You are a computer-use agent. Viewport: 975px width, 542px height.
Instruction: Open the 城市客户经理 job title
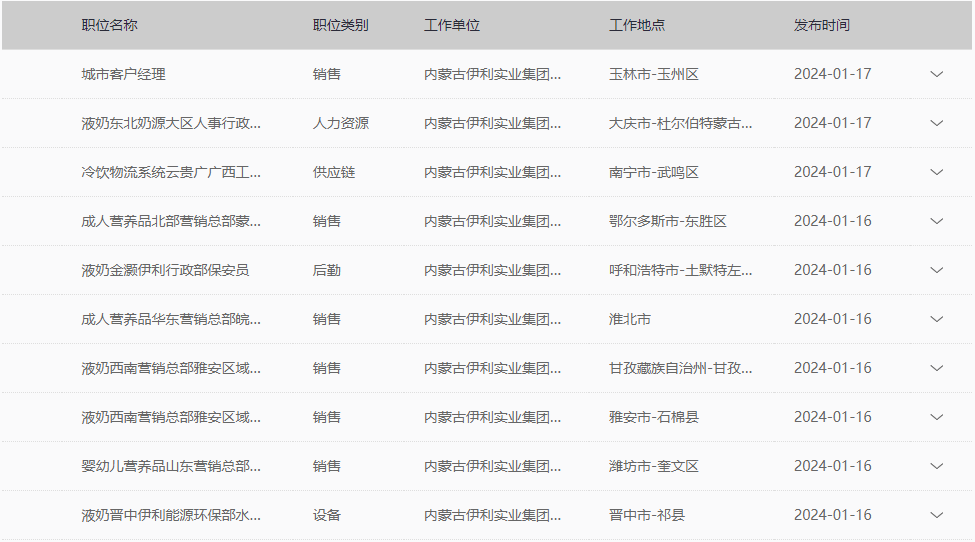point(123,75)
